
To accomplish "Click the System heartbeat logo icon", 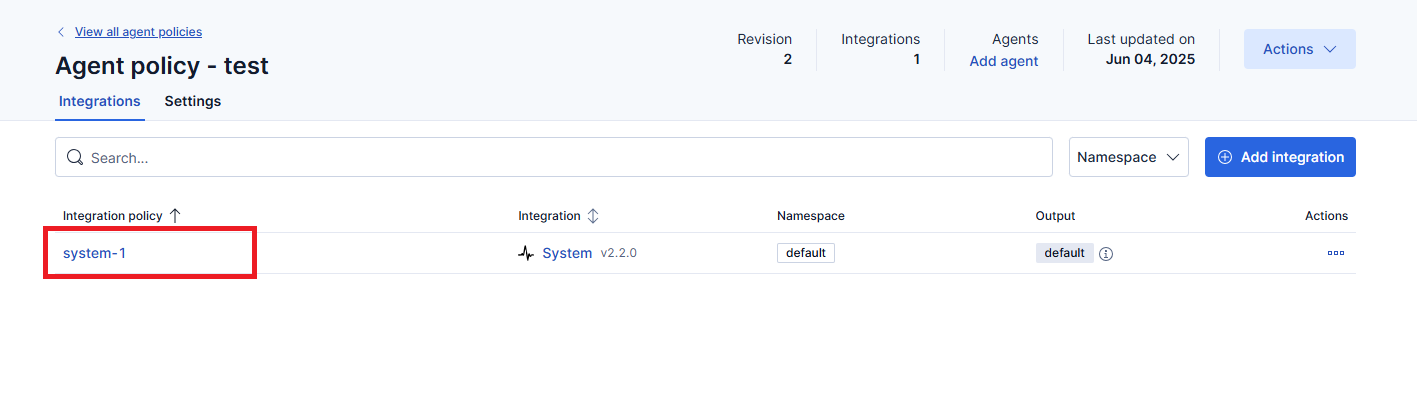I will [526, 253].
